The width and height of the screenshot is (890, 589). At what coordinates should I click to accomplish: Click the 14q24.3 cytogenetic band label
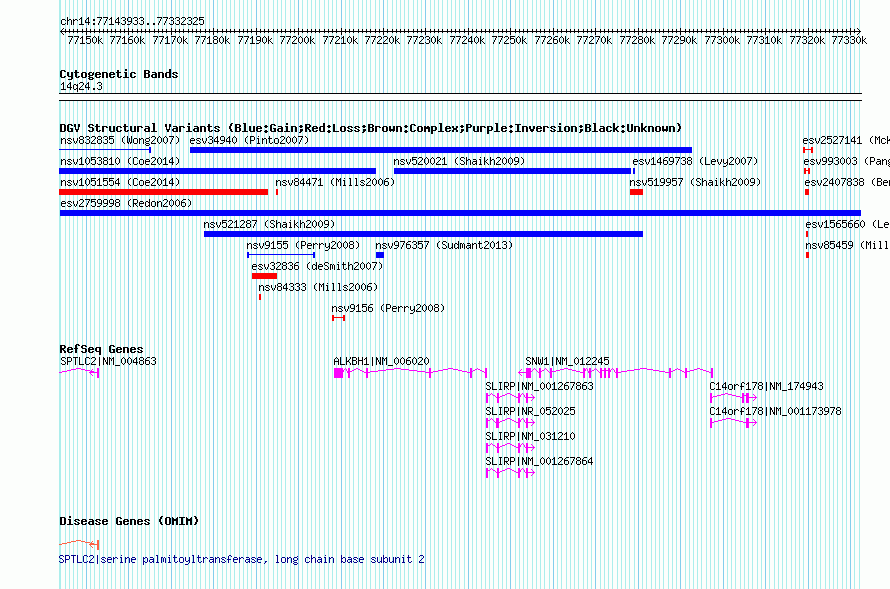click(81, 86)
